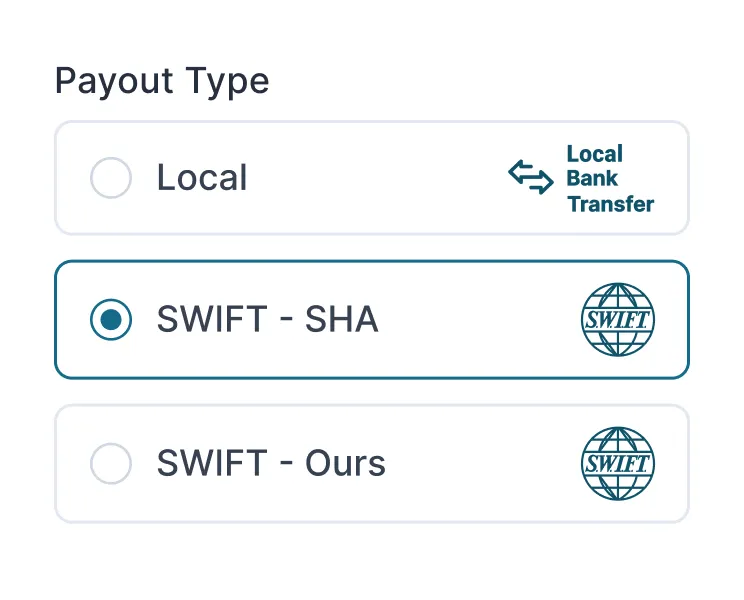Select the SWIFT - SHA radio button

pyautogui.click(x=111, y=320)
